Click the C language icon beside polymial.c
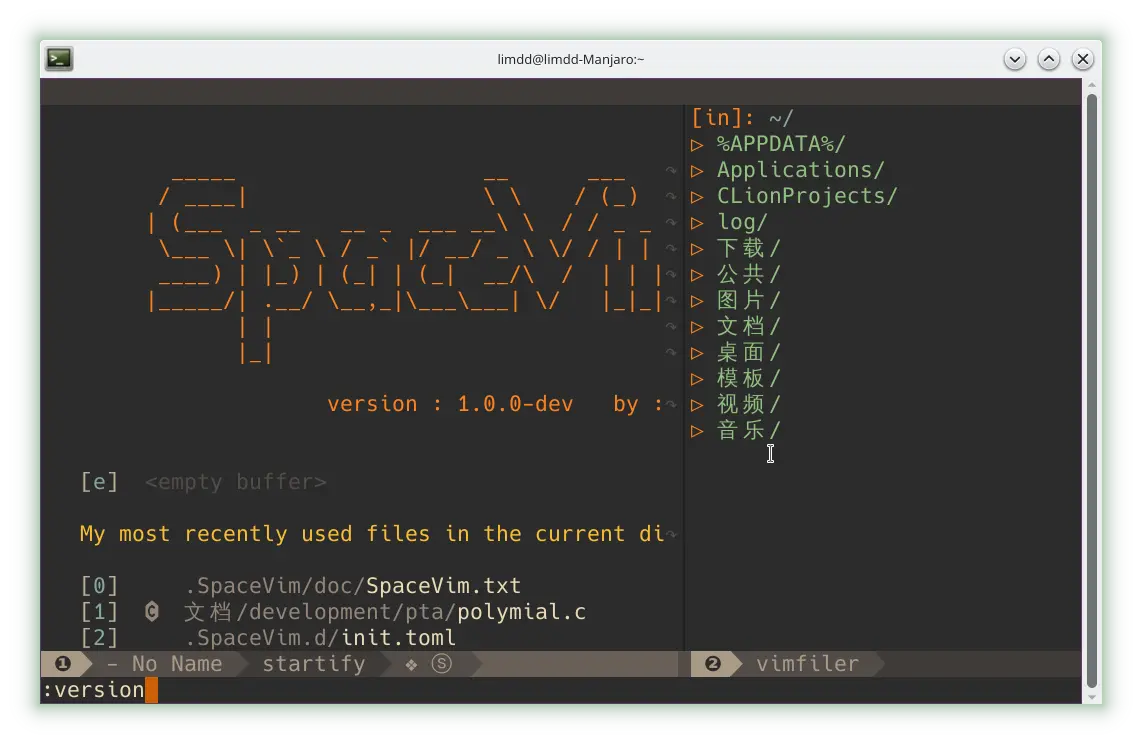Viewport: 1142px width, 744px height. (151, 612)
